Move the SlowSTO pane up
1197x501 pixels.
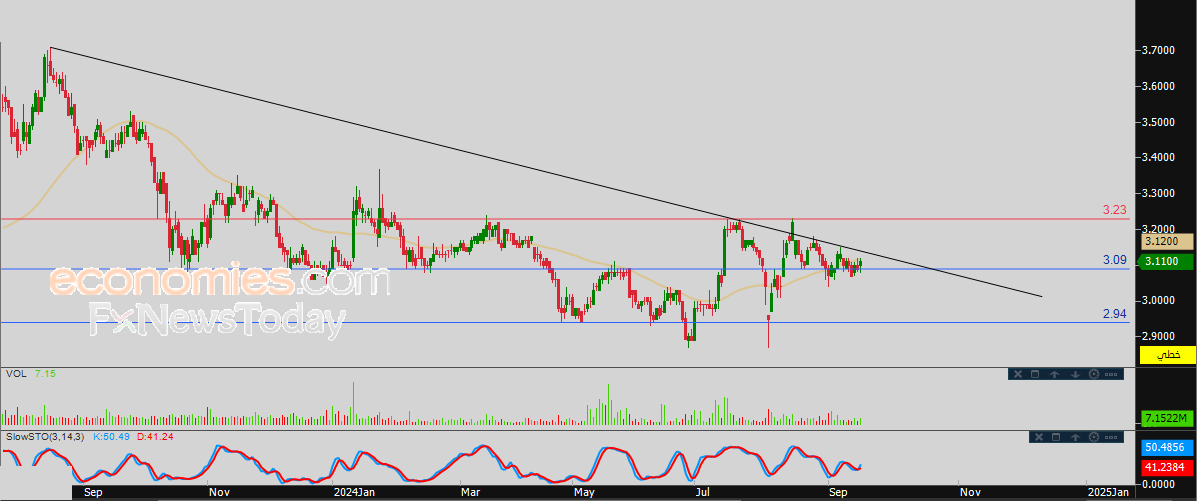coord(1075,437)
